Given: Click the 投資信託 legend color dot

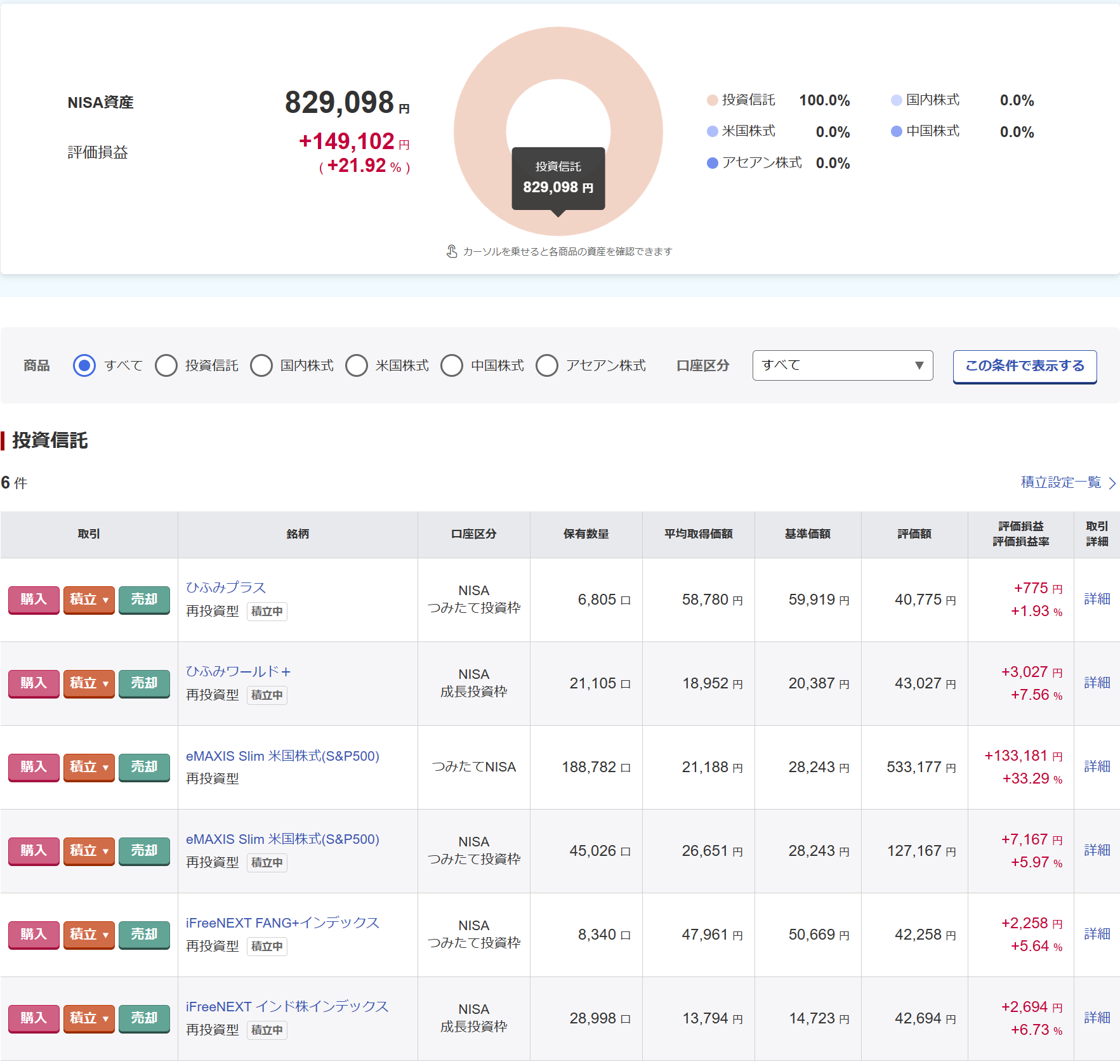Looking at the screenshot, I should tap(712, 100).
